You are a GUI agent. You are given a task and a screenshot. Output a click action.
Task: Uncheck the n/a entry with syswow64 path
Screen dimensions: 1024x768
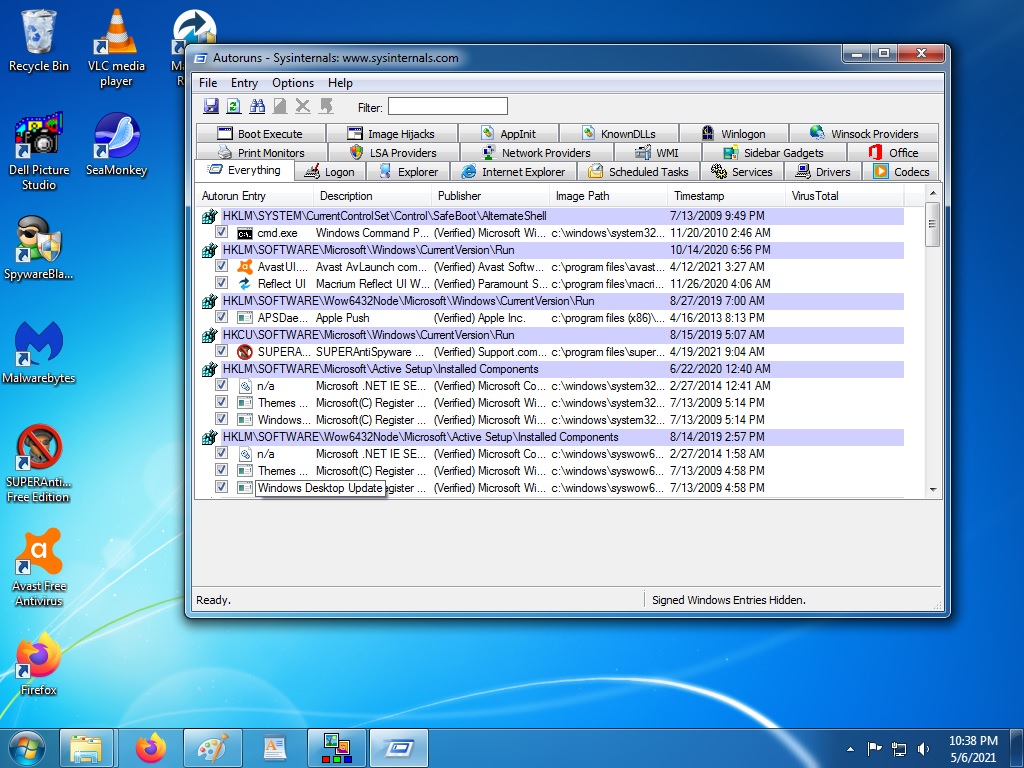pyautogui.click(x=221, y=453)
